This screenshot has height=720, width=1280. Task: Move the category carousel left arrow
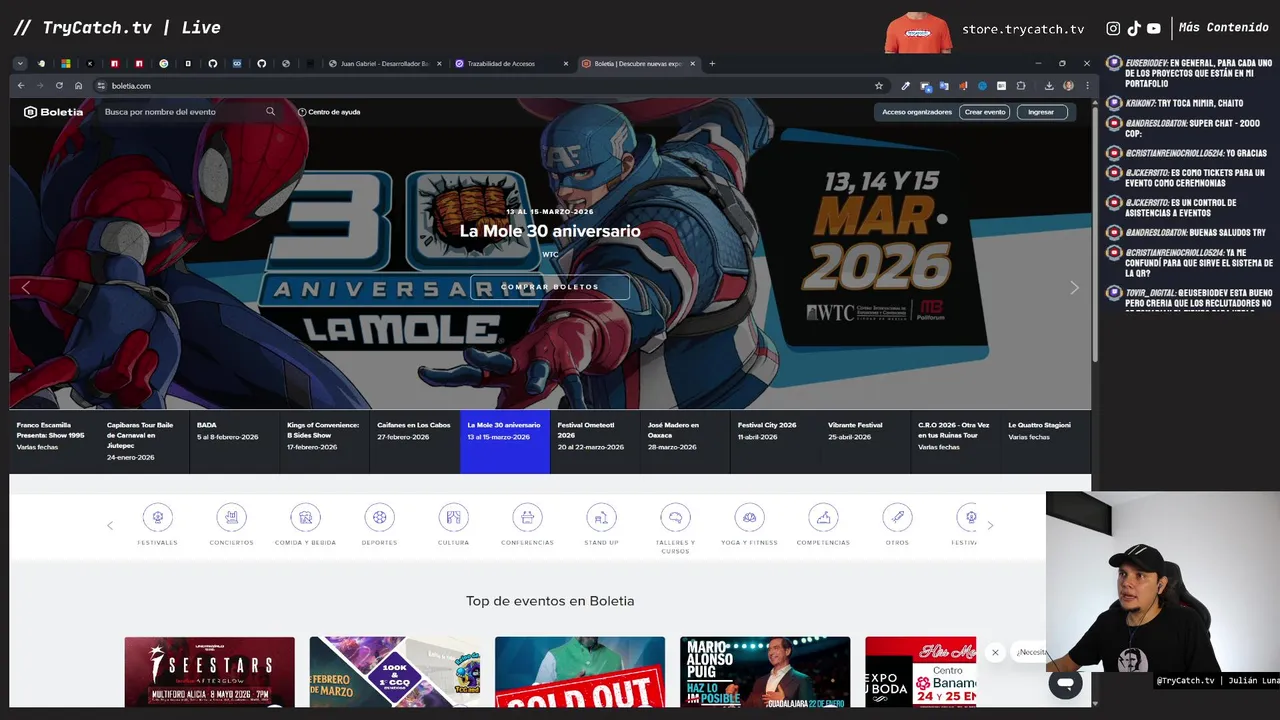[110, 525]
